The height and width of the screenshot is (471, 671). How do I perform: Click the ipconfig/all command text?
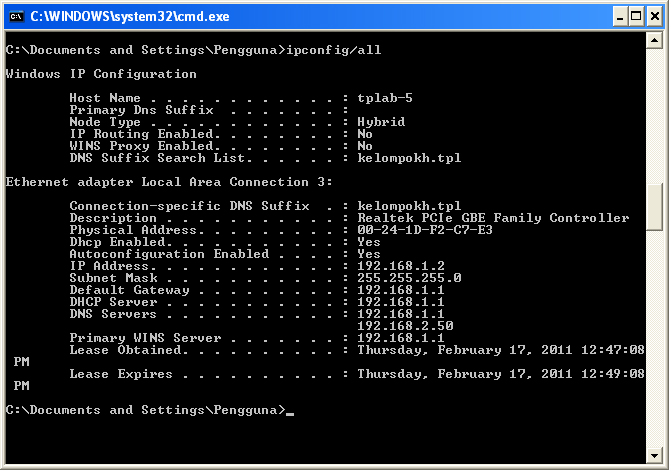[x=334, y=50]
